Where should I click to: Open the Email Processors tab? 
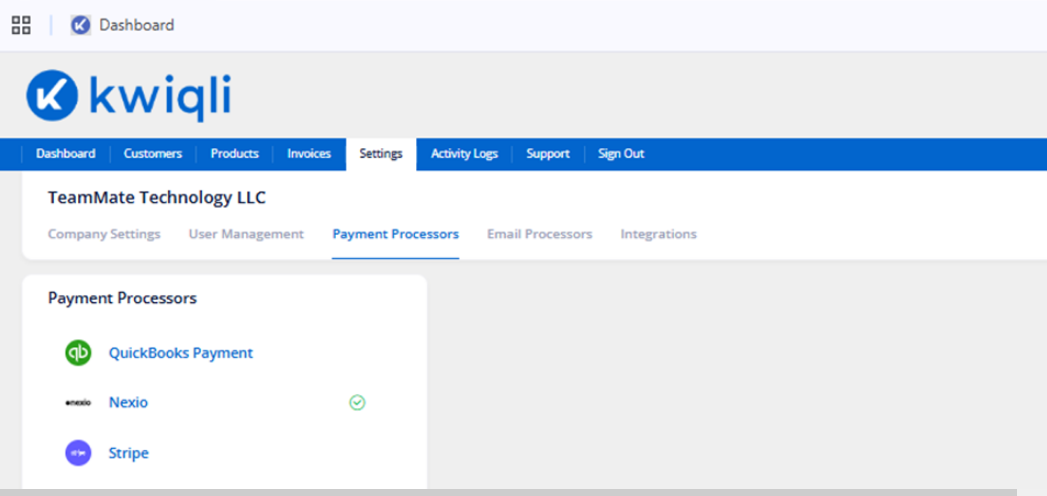[540, 234]
